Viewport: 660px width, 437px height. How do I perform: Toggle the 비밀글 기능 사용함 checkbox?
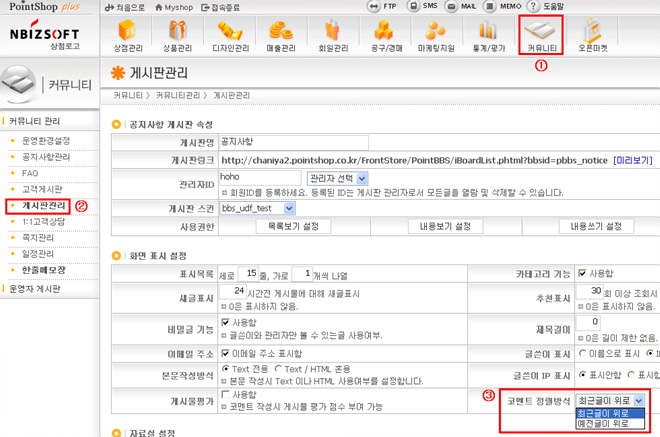(225, 323)
